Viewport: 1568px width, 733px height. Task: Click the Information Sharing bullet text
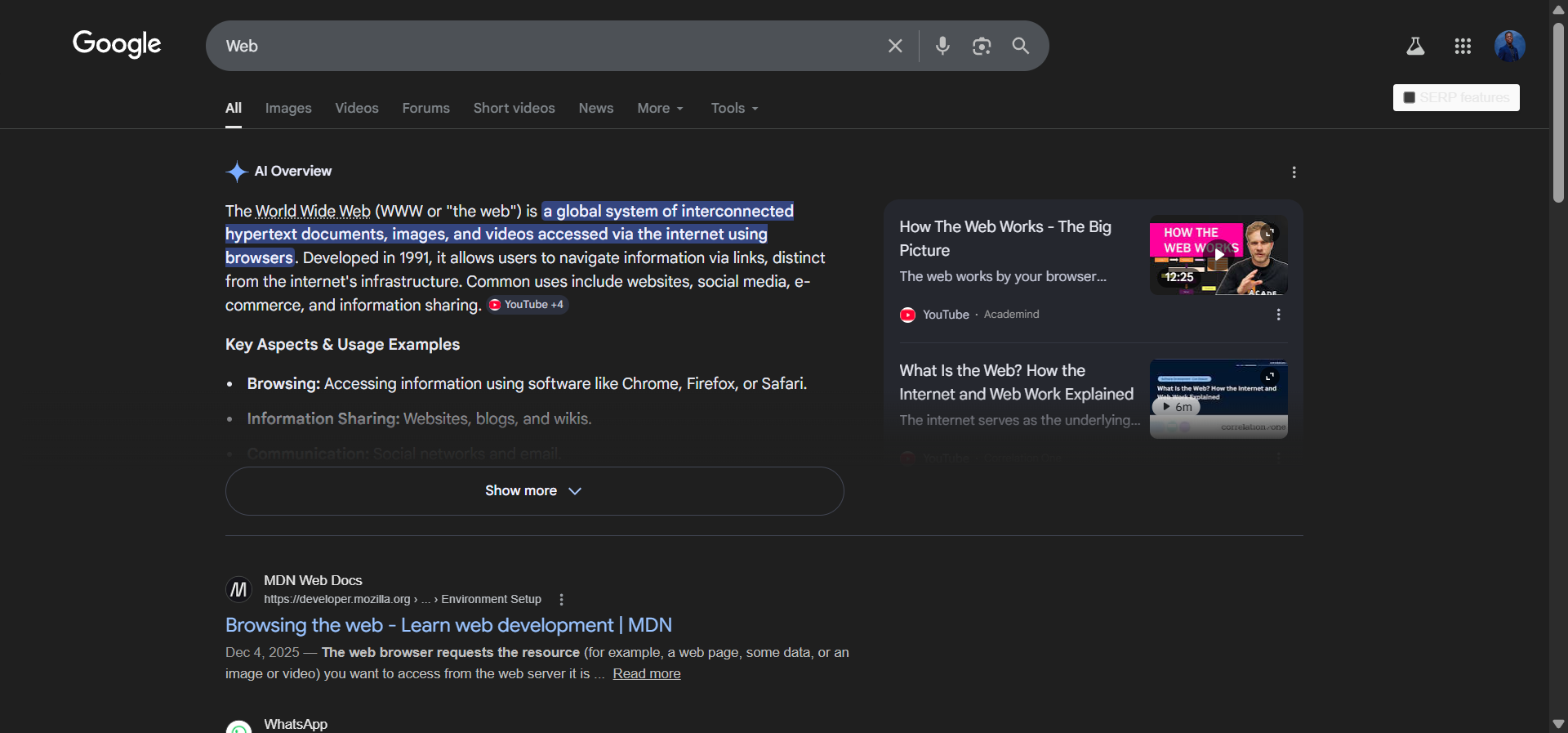point(419,419)
